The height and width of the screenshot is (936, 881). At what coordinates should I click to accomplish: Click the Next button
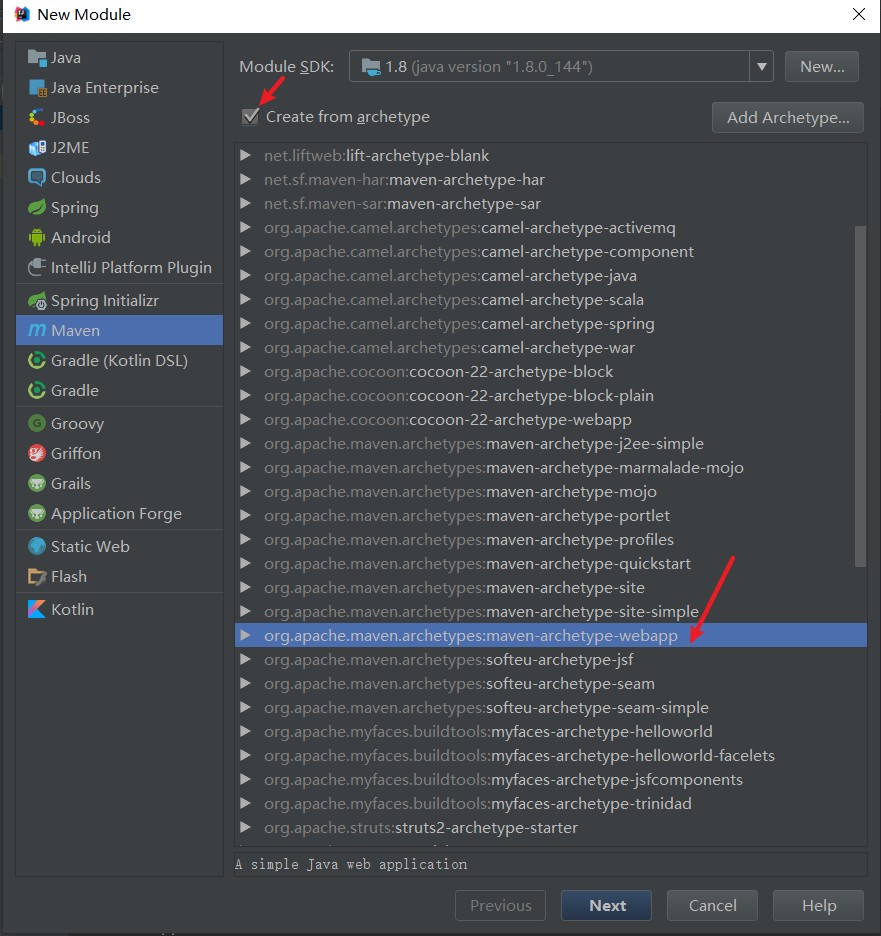[x=606, y=906]
